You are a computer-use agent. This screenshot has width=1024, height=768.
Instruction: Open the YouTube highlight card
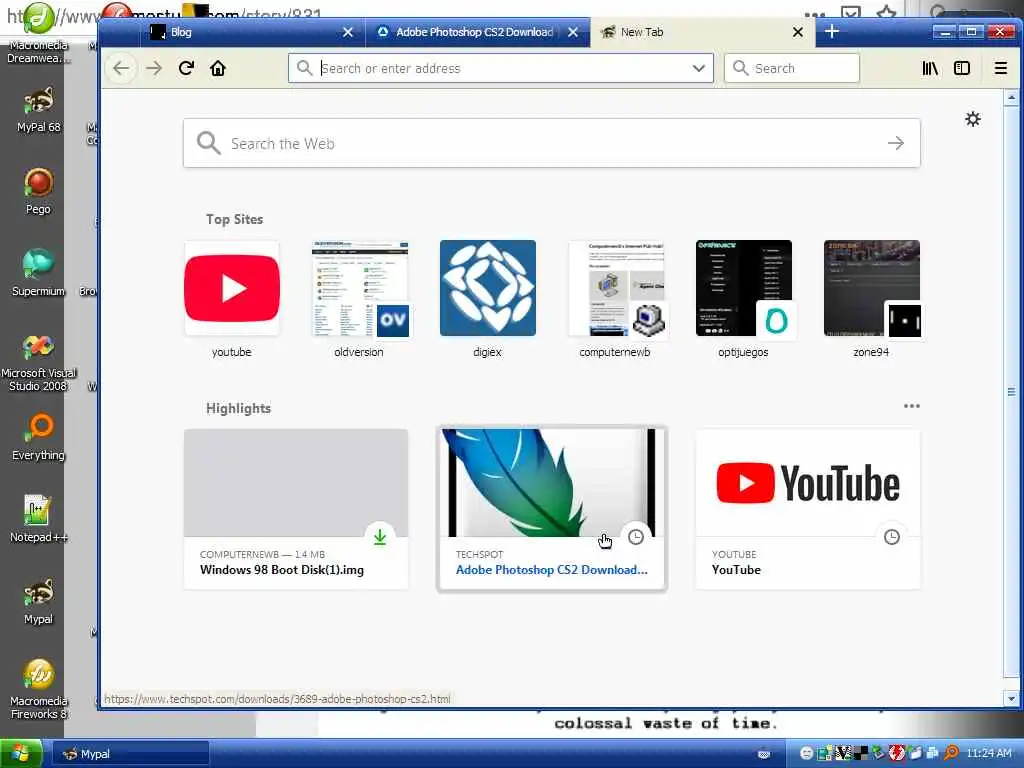click(x=808, y=509)
